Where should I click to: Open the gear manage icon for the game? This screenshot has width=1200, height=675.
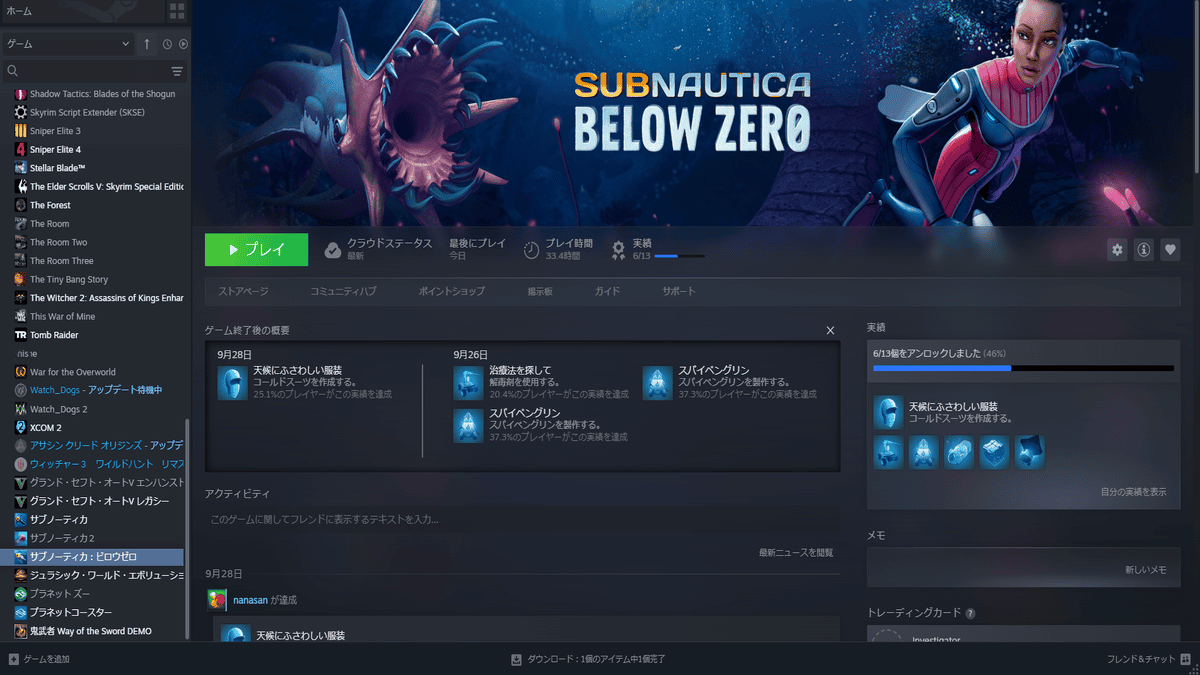[x=1117, y=250]
